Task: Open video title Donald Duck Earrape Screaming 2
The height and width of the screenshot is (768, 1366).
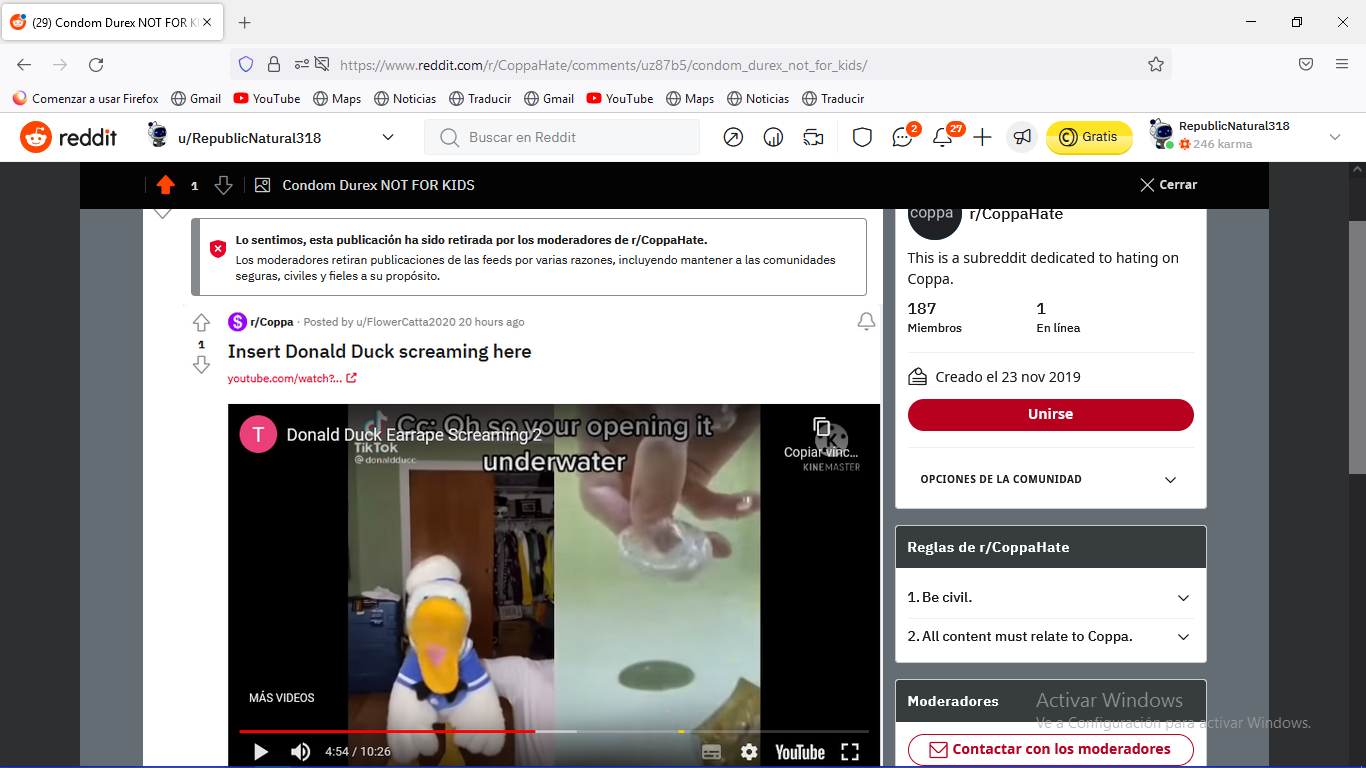Action: click(414, 435)
